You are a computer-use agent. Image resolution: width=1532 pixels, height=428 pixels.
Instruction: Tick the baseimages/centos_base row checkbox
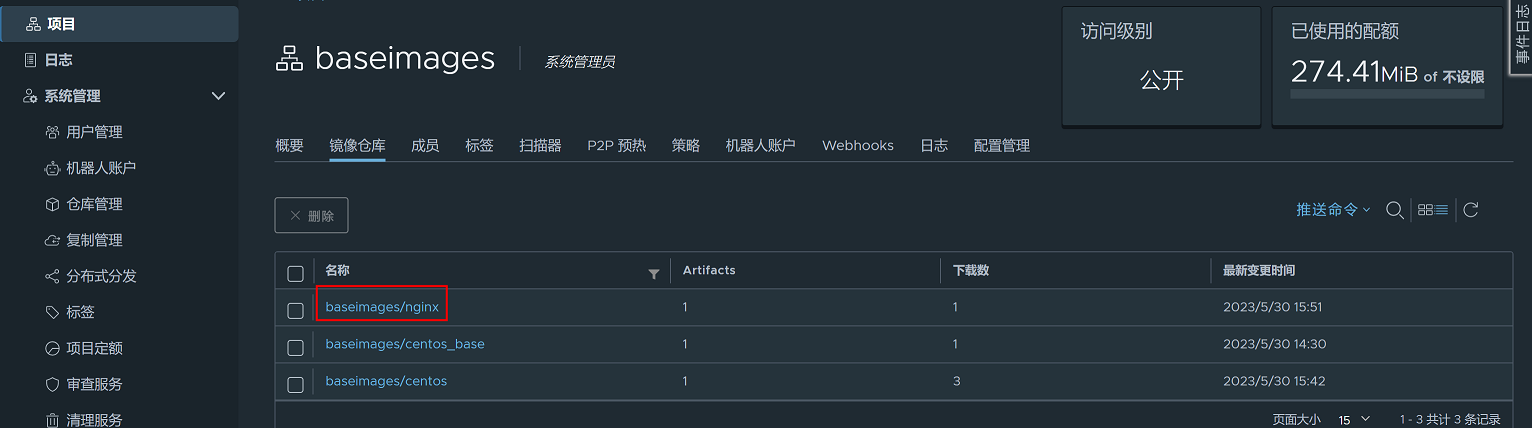[x=295, y=347]
